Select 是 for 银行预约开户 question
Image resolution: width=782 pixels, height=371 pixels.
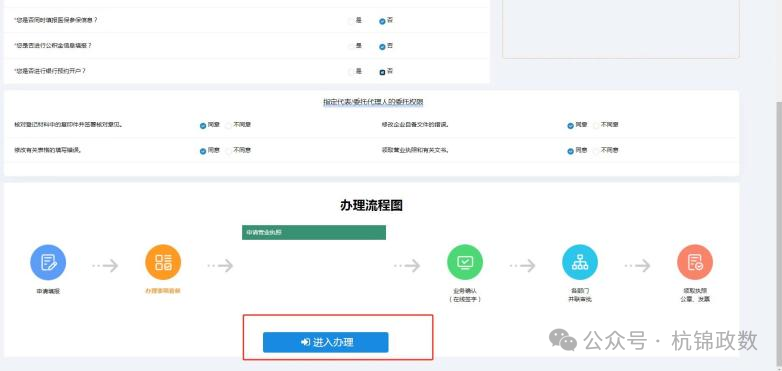point(351,72)
